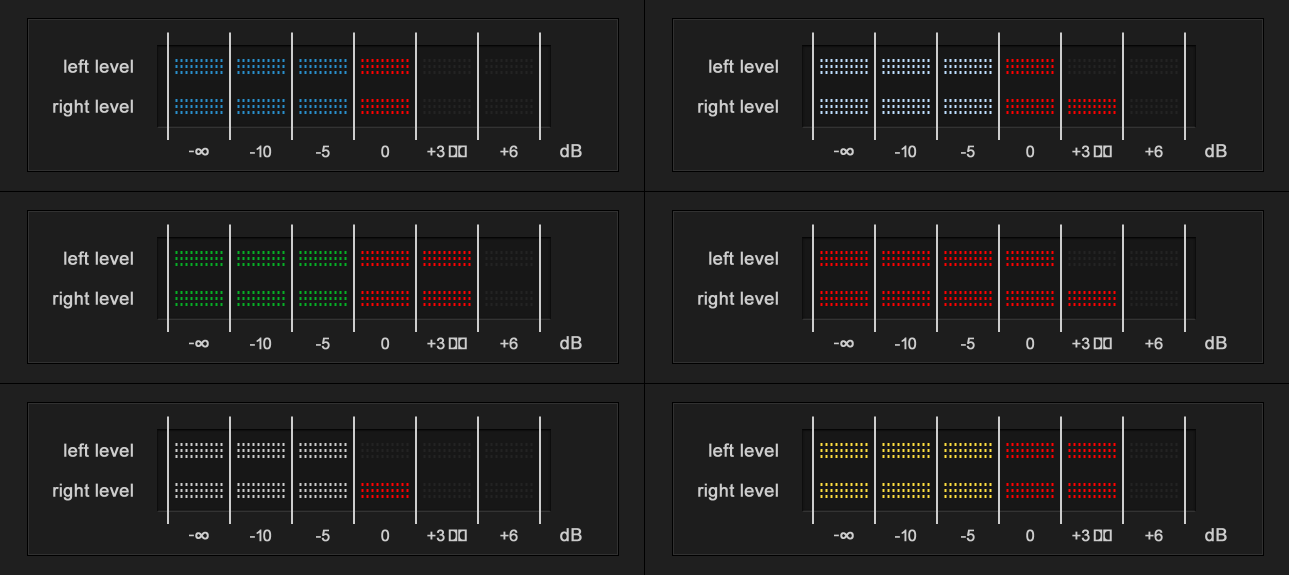Select the -∞ scale label under the green meter

198,344
